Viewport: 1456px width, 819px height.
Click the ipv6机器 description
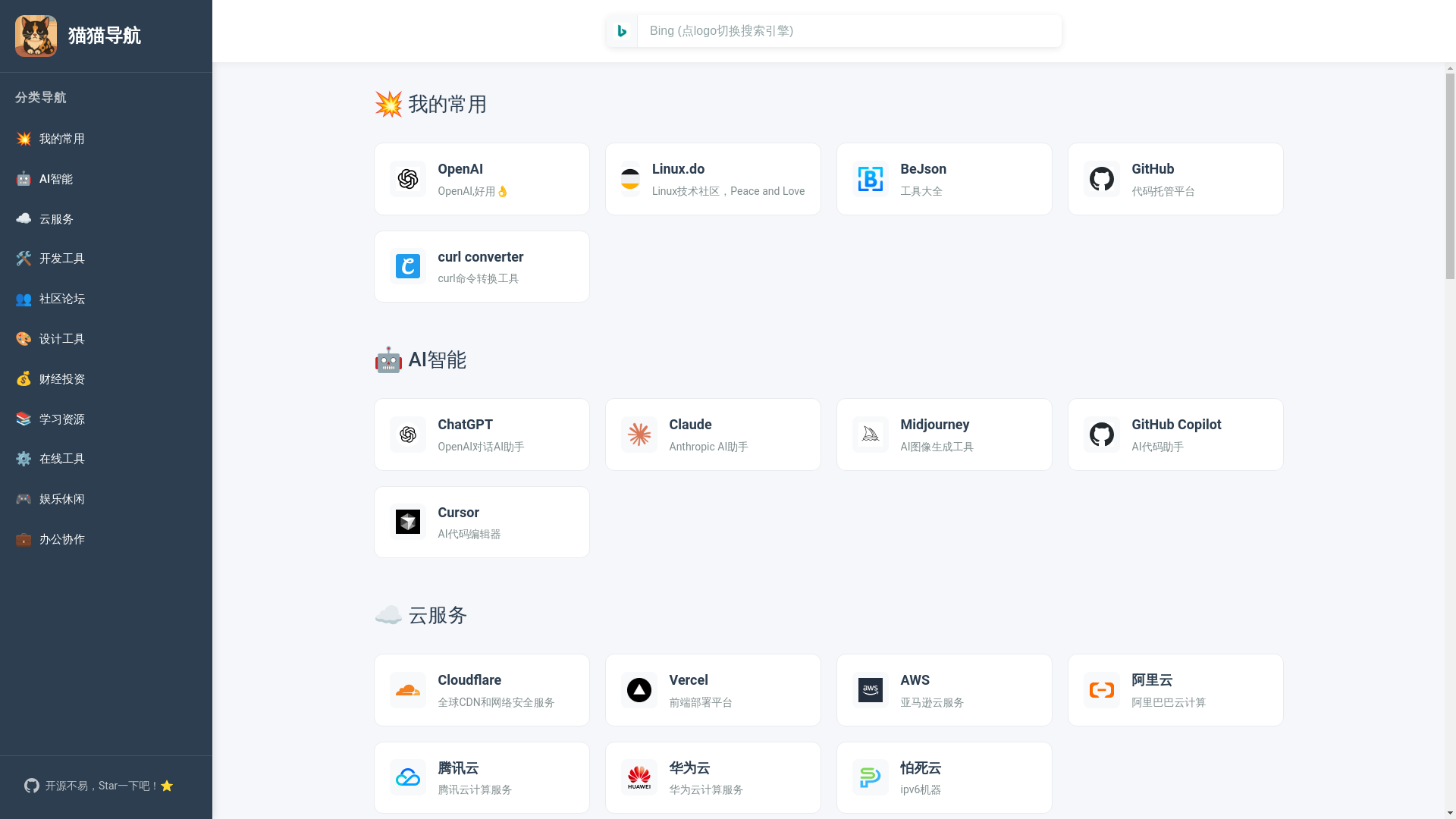pyautogui.click(x=921, y=789)
